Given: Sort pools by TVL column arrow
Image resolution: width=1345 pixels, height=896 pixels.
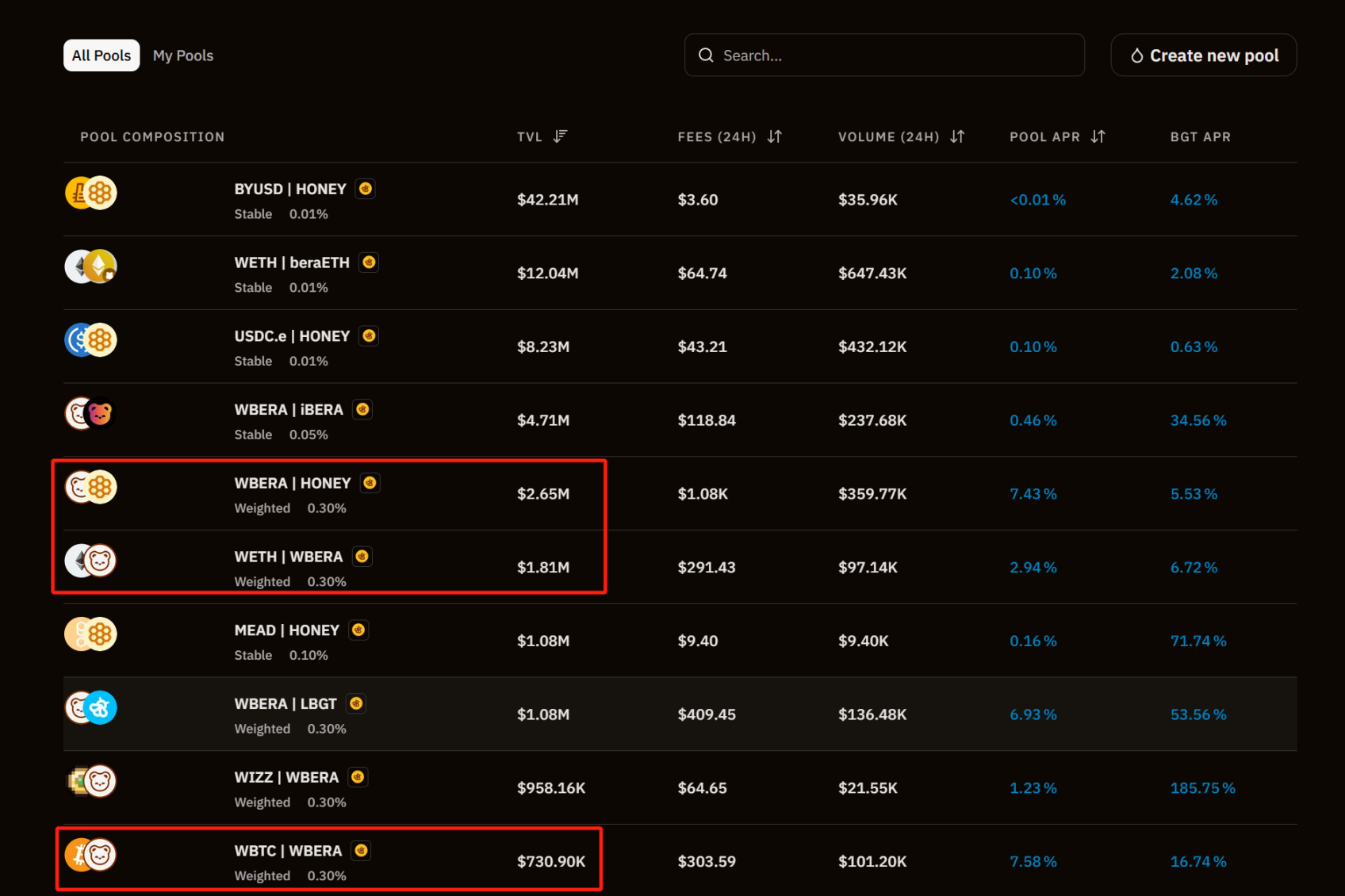Looking at the screenshot, I should [x=560, y=136].
